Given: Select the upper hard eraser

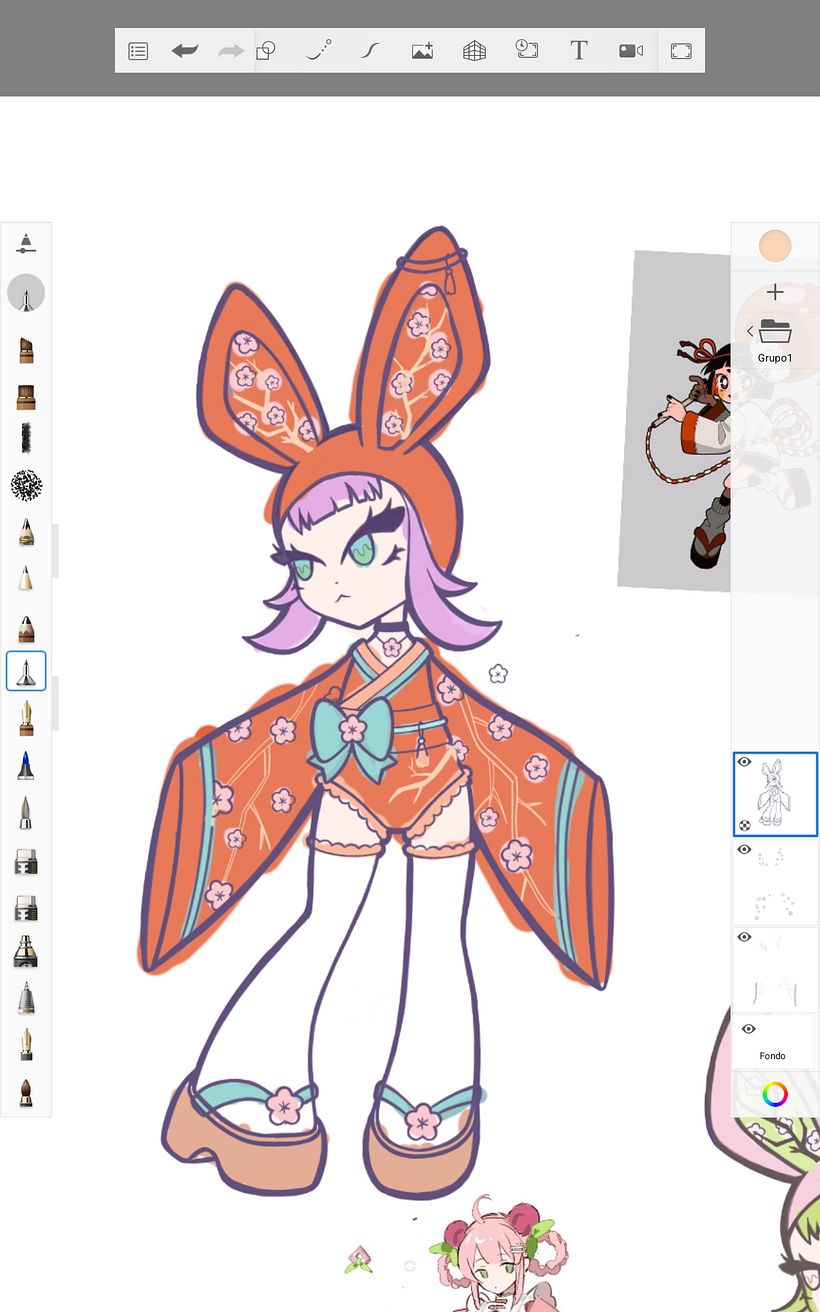Looking at the screenshot, I should (x=26, y=862).
